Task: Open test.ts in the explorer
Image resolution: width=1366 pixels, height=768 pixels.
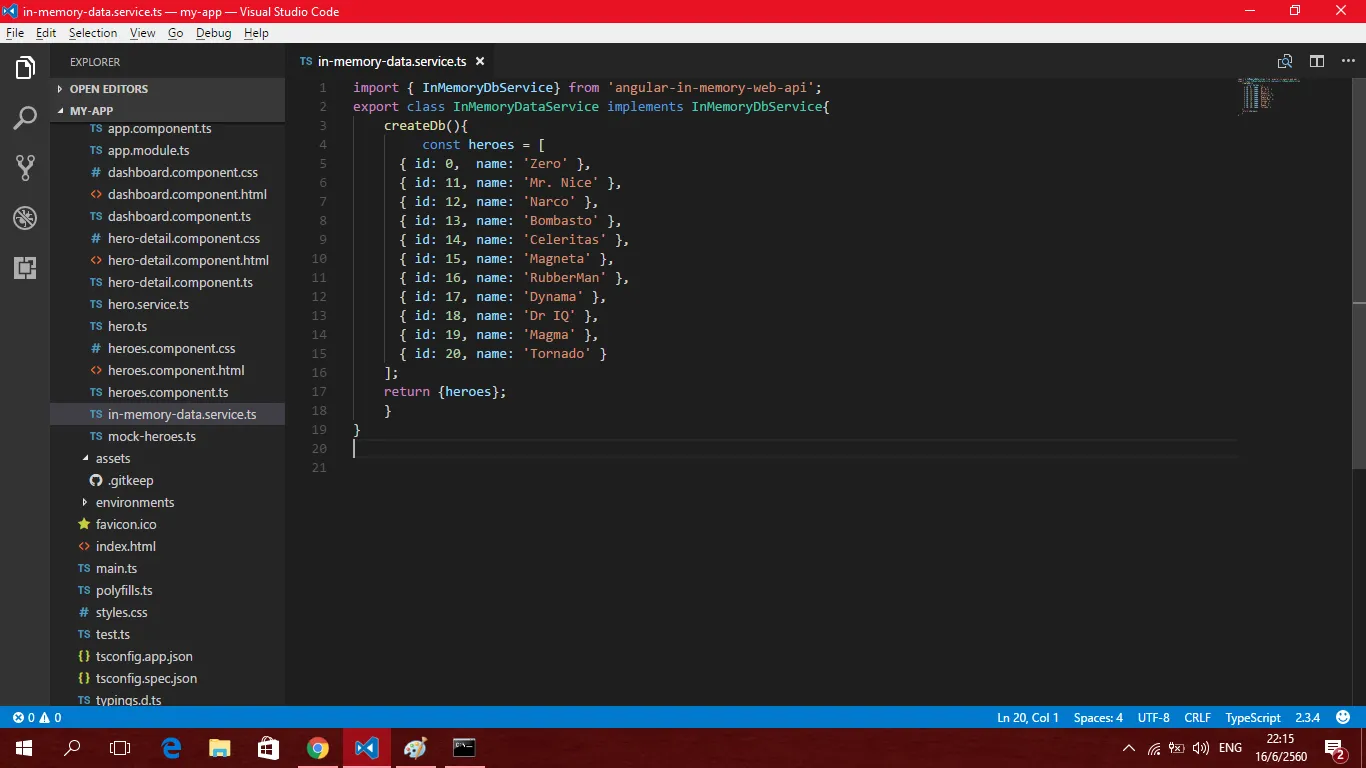Action: [113, 634]
